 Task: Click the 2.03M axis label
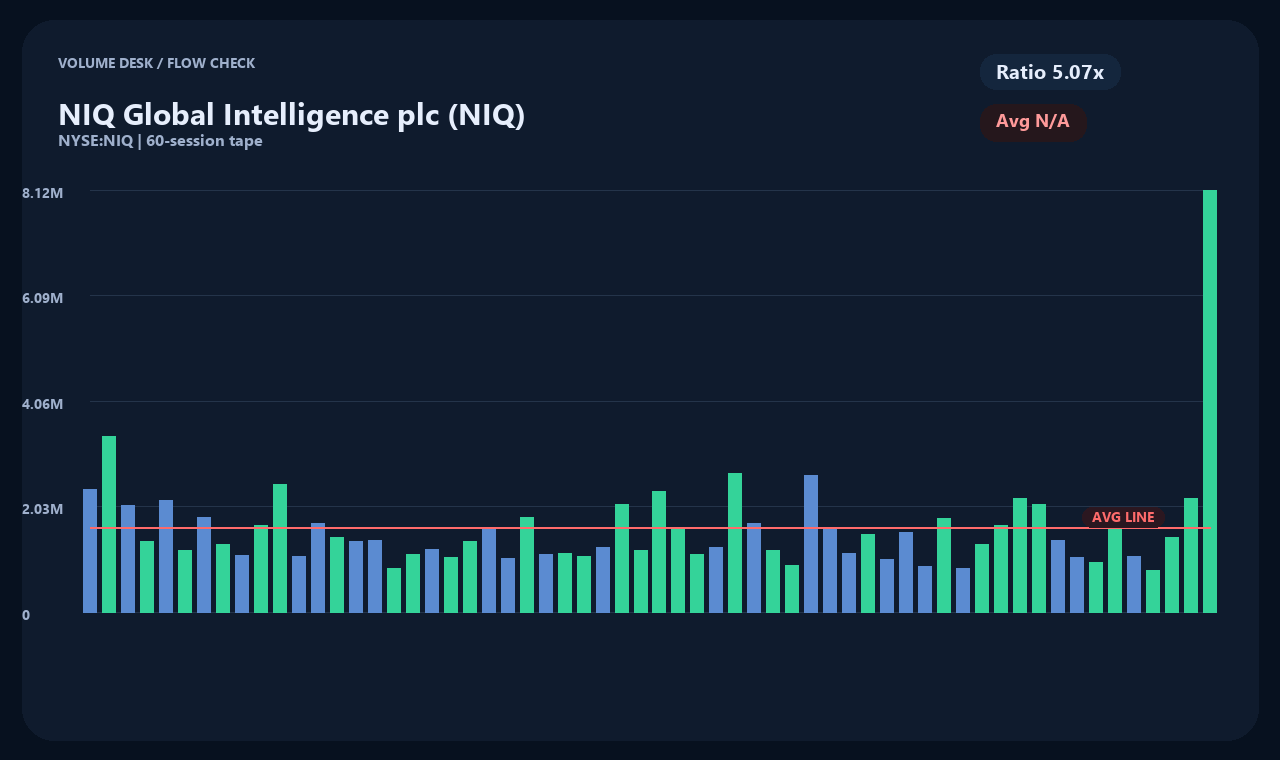43,509
